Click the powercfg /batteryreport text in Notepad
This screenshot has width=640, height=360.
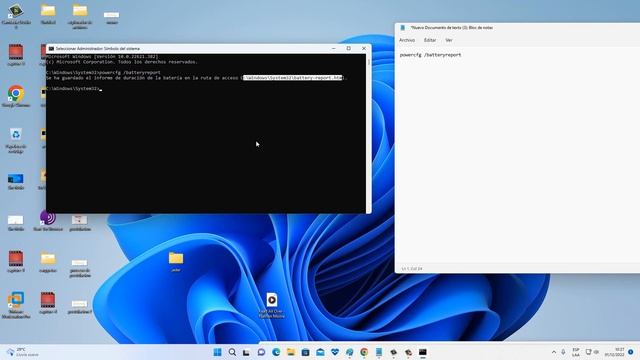pyautogui.click(x=430, y=55)
